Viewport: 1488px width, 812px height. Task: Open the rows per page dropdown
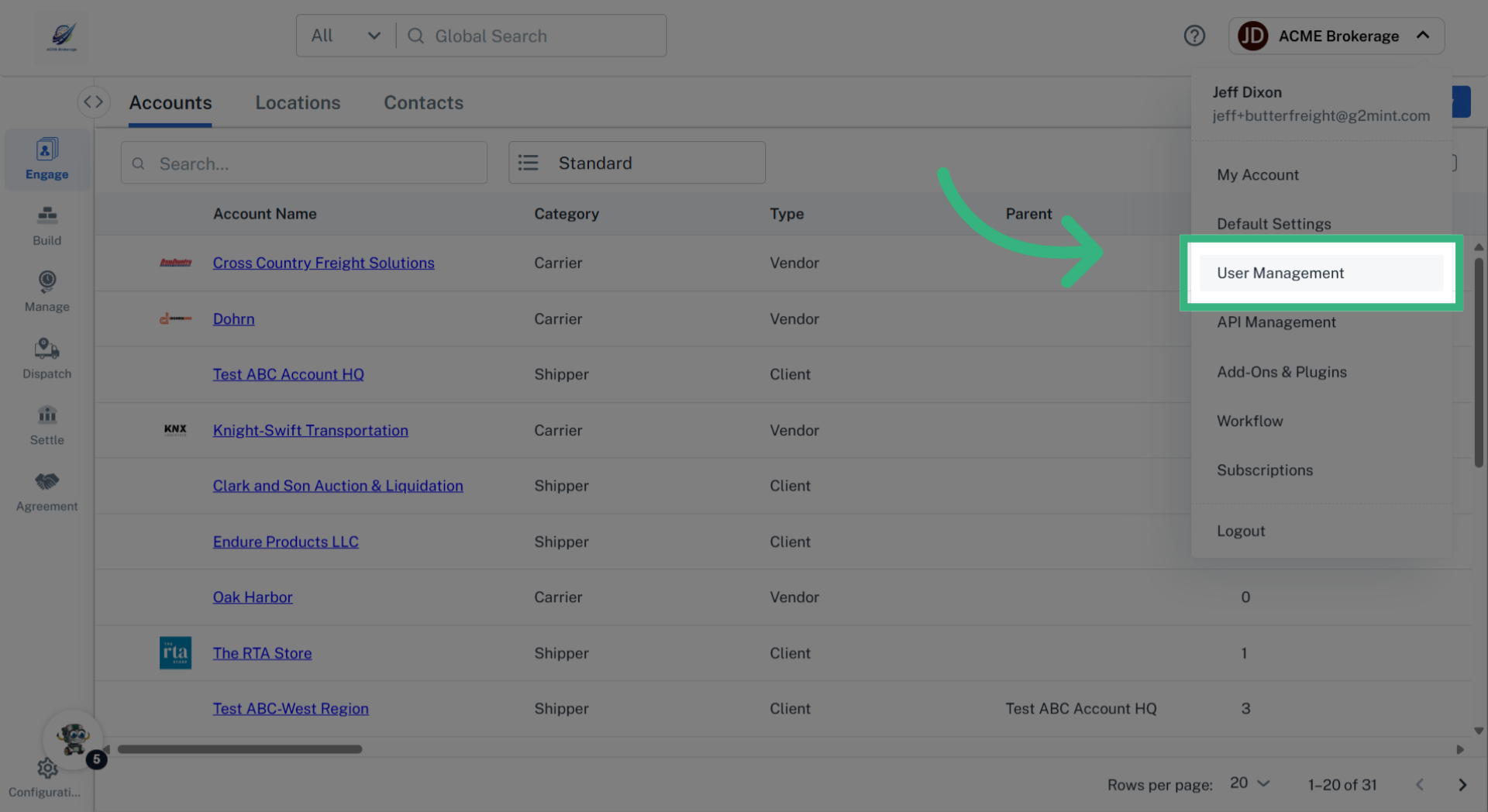[x=1248, y=783]
